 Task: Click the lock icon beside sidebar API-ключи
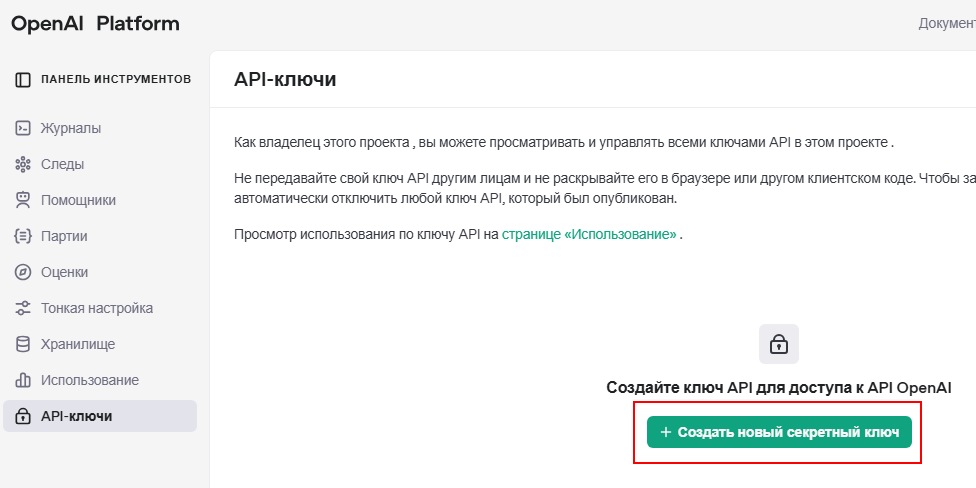[22, 416]
